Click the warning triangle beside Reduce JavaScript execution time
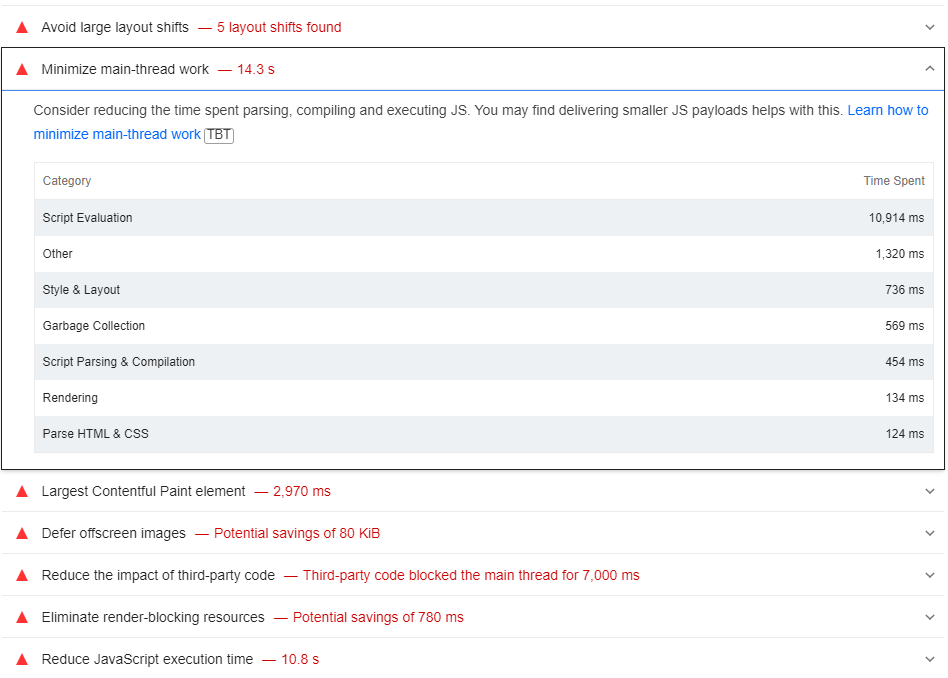Image resolution: width=948 pixels, height=678 pixels. [x=21, y=659]
